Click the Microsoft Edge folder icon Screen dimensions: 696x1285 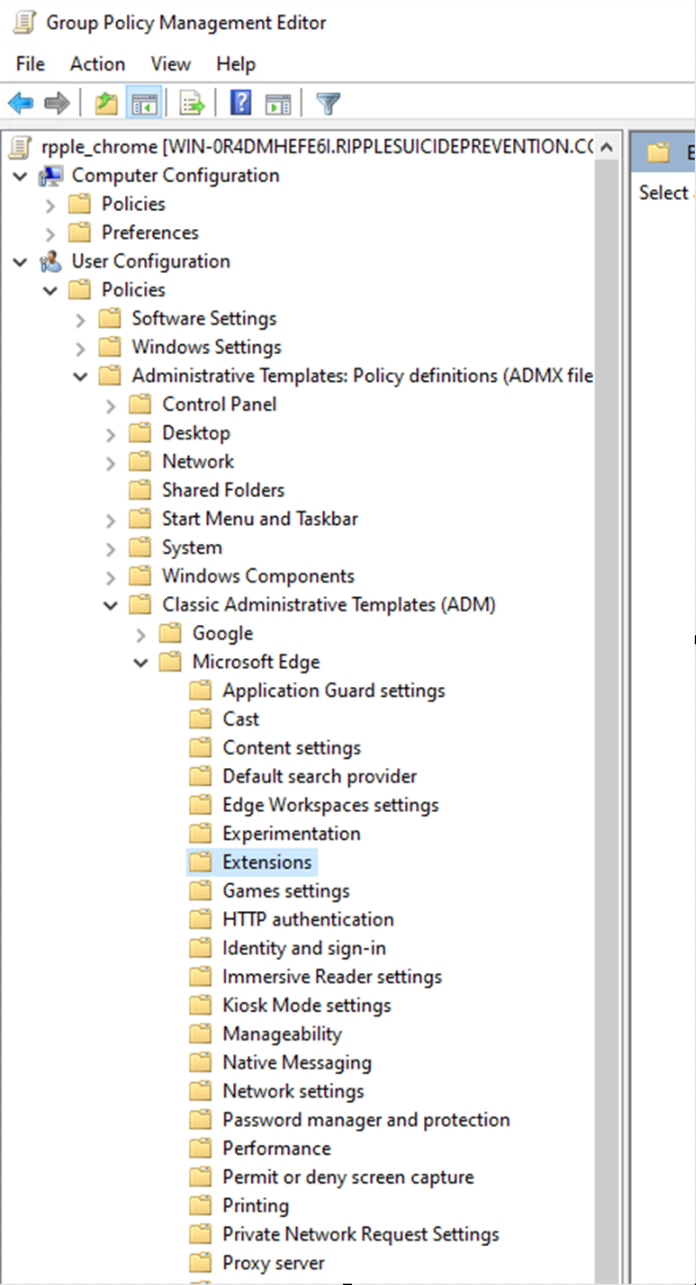pos(171,662)
